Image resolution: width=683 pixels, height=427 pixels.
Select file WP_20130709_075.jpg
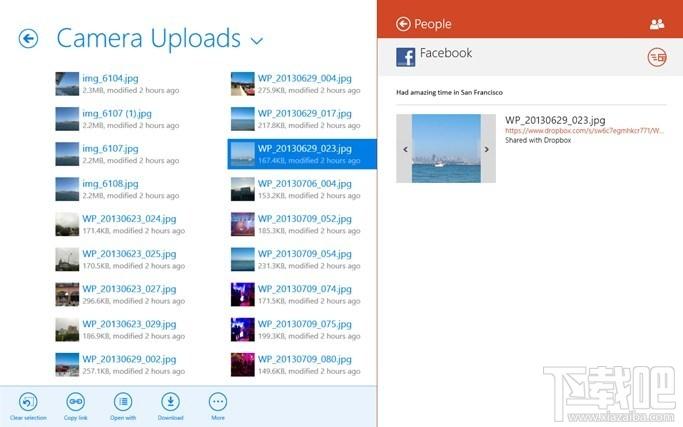[x=296, y=329]
